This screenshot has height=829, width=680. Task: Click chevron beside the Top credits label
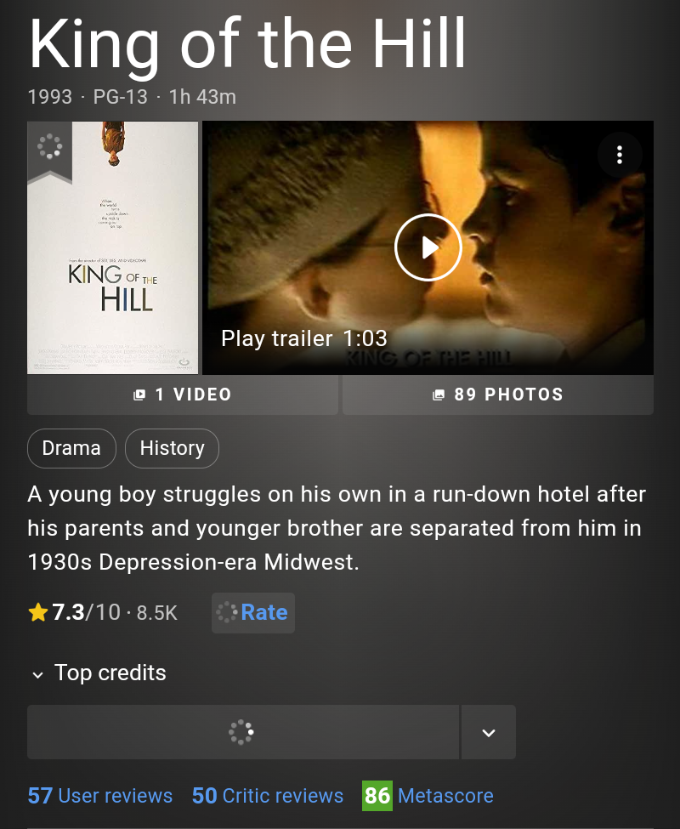click(38, 675)
